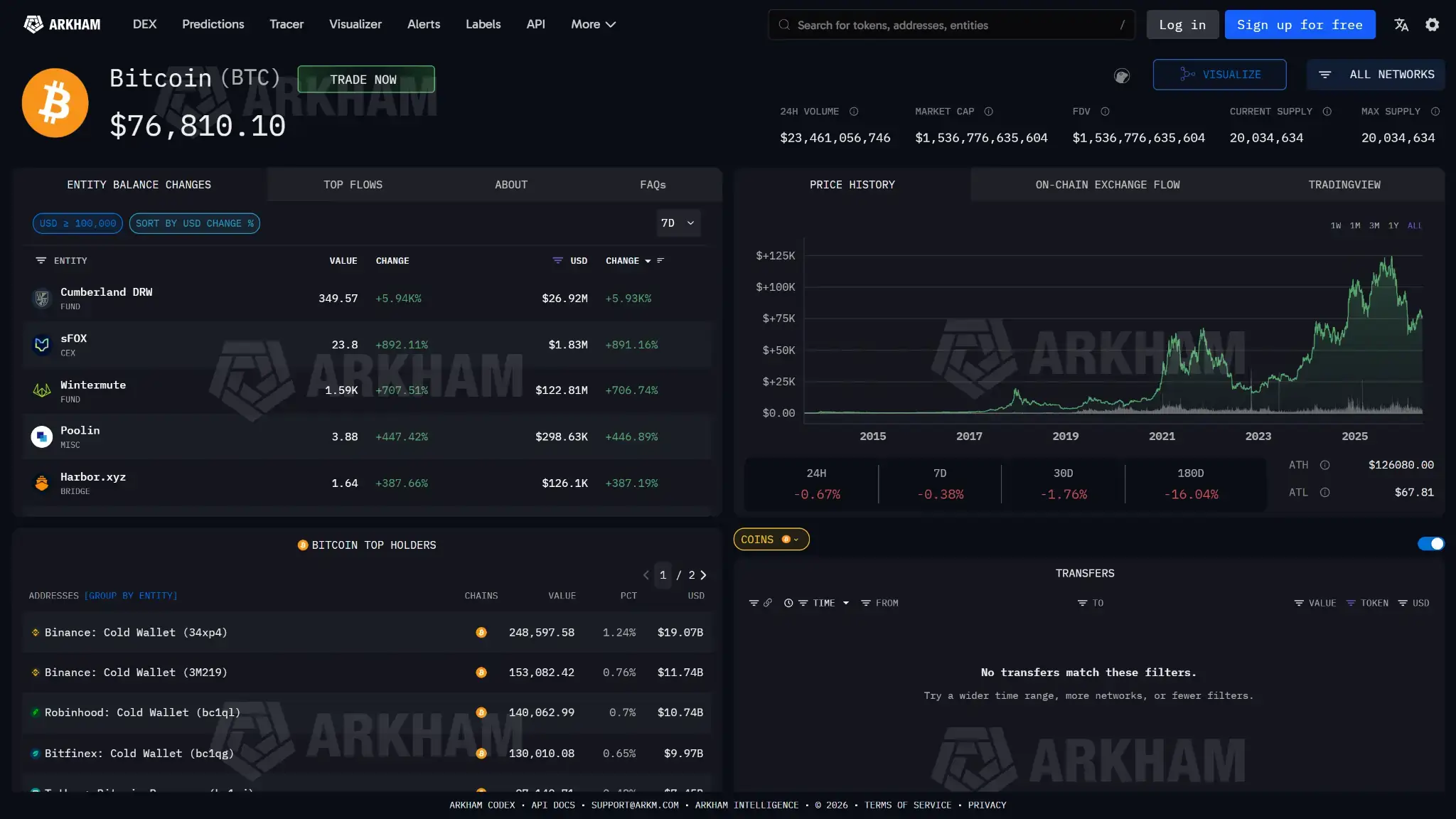Click the Market Cap info icon
Image resolution: width=1456 pixels, height=819 pixels.
click(x=988, y=112)
